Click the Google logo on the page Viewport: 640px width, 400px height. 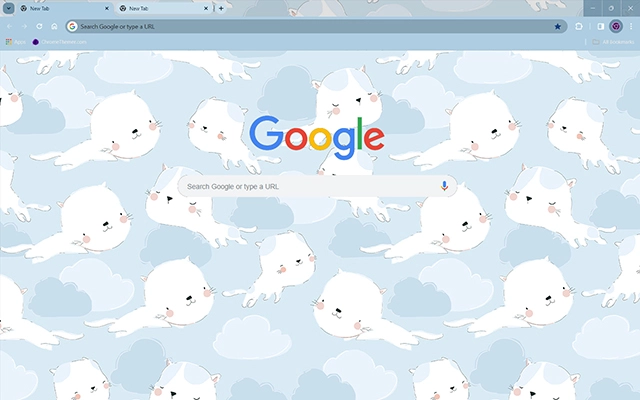(317, 138)
